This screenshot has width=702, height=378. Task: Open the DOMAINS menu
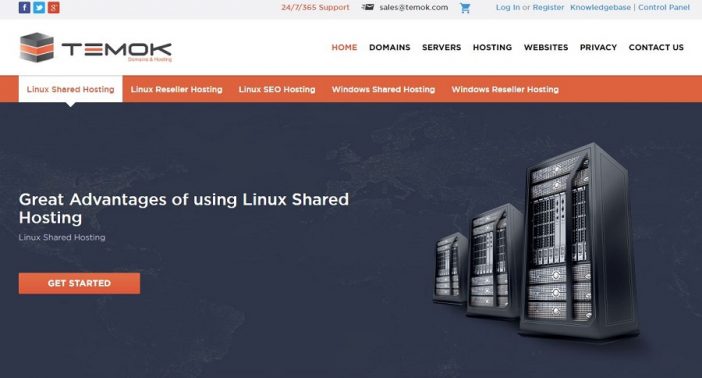click(x=390, y=47)
